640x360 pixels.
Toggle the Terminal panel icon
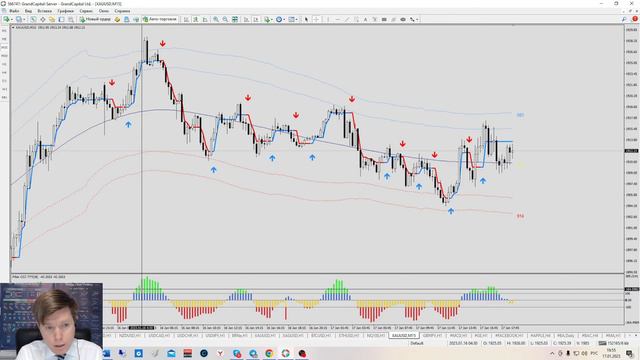pos(61,19)
